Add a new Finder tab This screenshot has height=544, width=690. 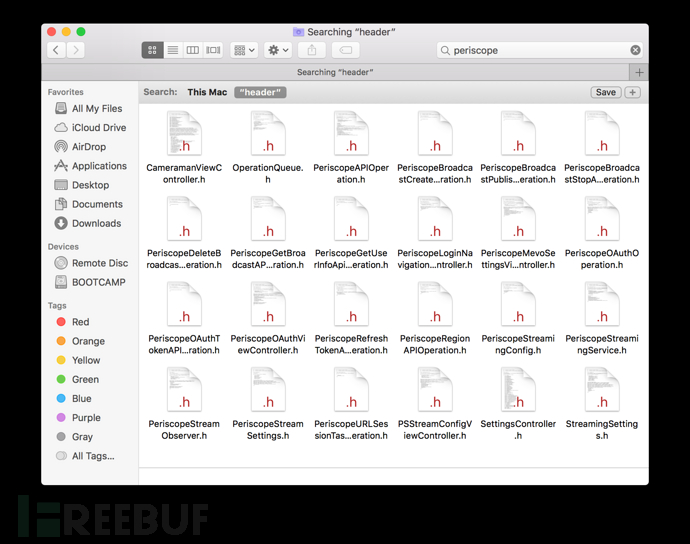[639, 72]
